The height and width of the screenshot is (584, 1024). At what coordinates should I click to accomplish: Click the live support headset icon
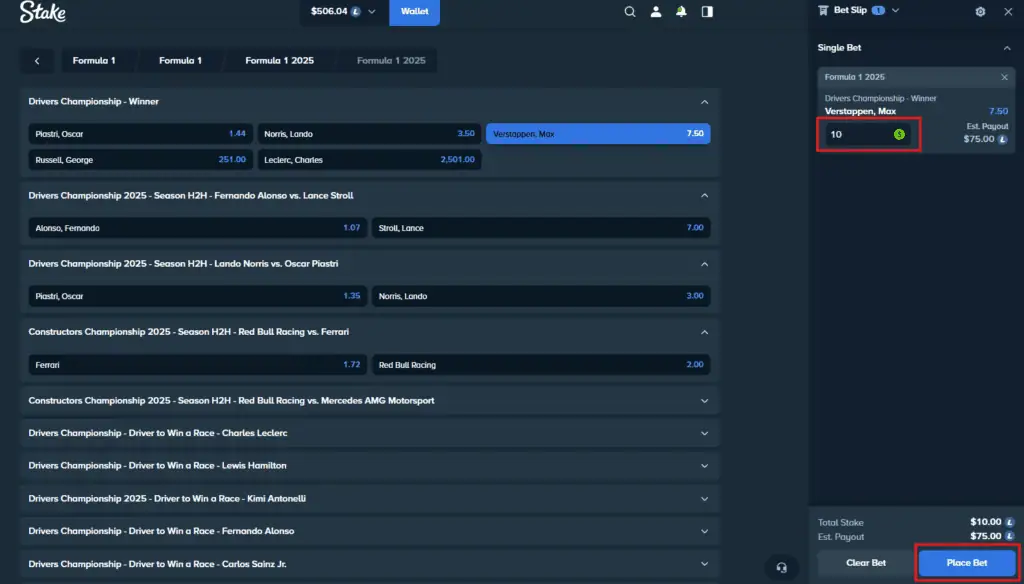click(781, 567)
